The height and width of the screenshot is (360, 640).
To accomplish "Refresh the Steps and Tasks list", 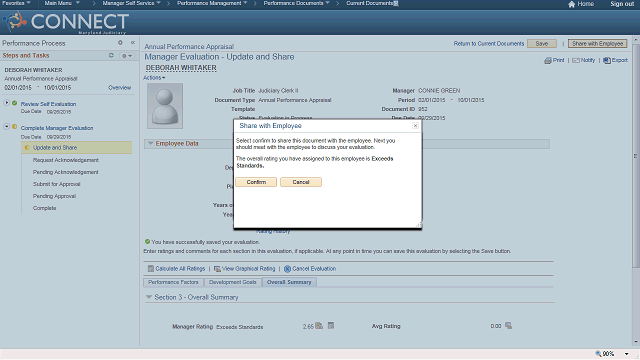I will (x=111, y=55).
